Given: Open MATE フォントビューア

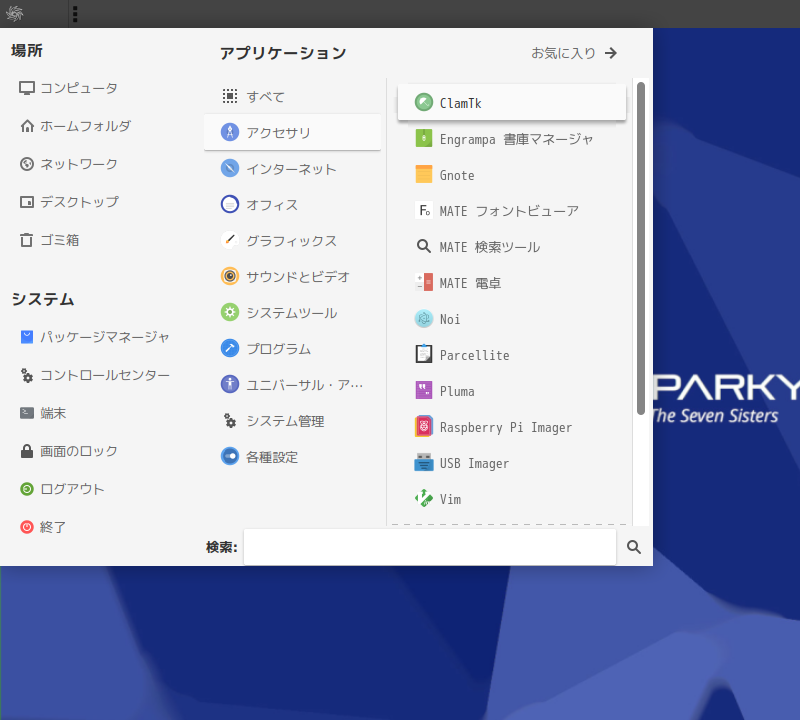Looking at the screenshot, I should [512, 211].
